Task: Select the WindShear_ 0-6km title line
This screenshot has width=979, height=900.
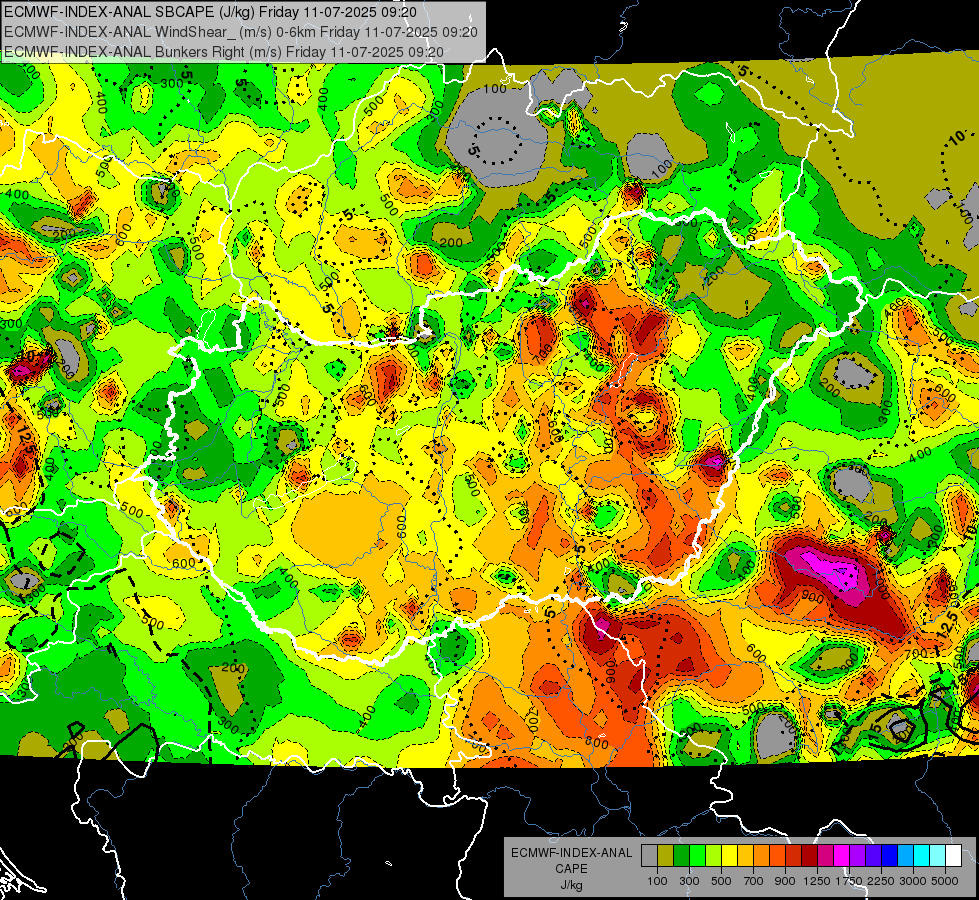Action: pos(241,32)
